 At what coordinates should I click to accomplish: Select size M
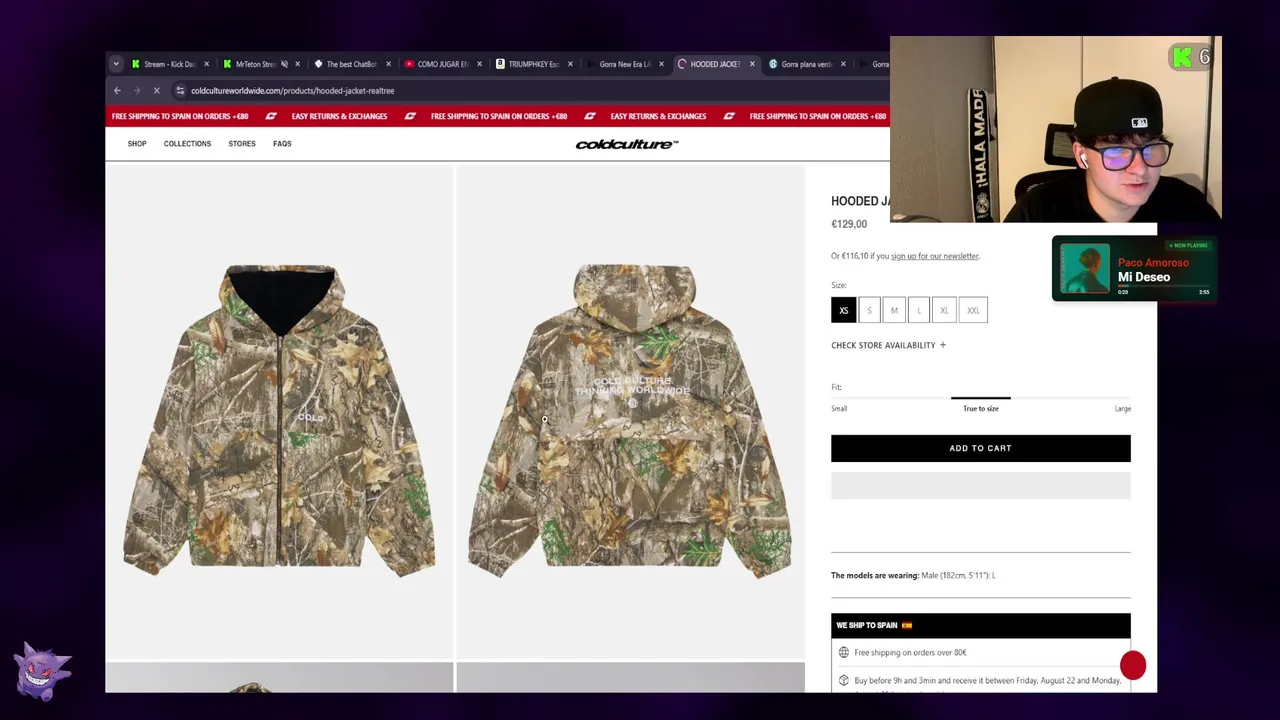tap(894, 310)
